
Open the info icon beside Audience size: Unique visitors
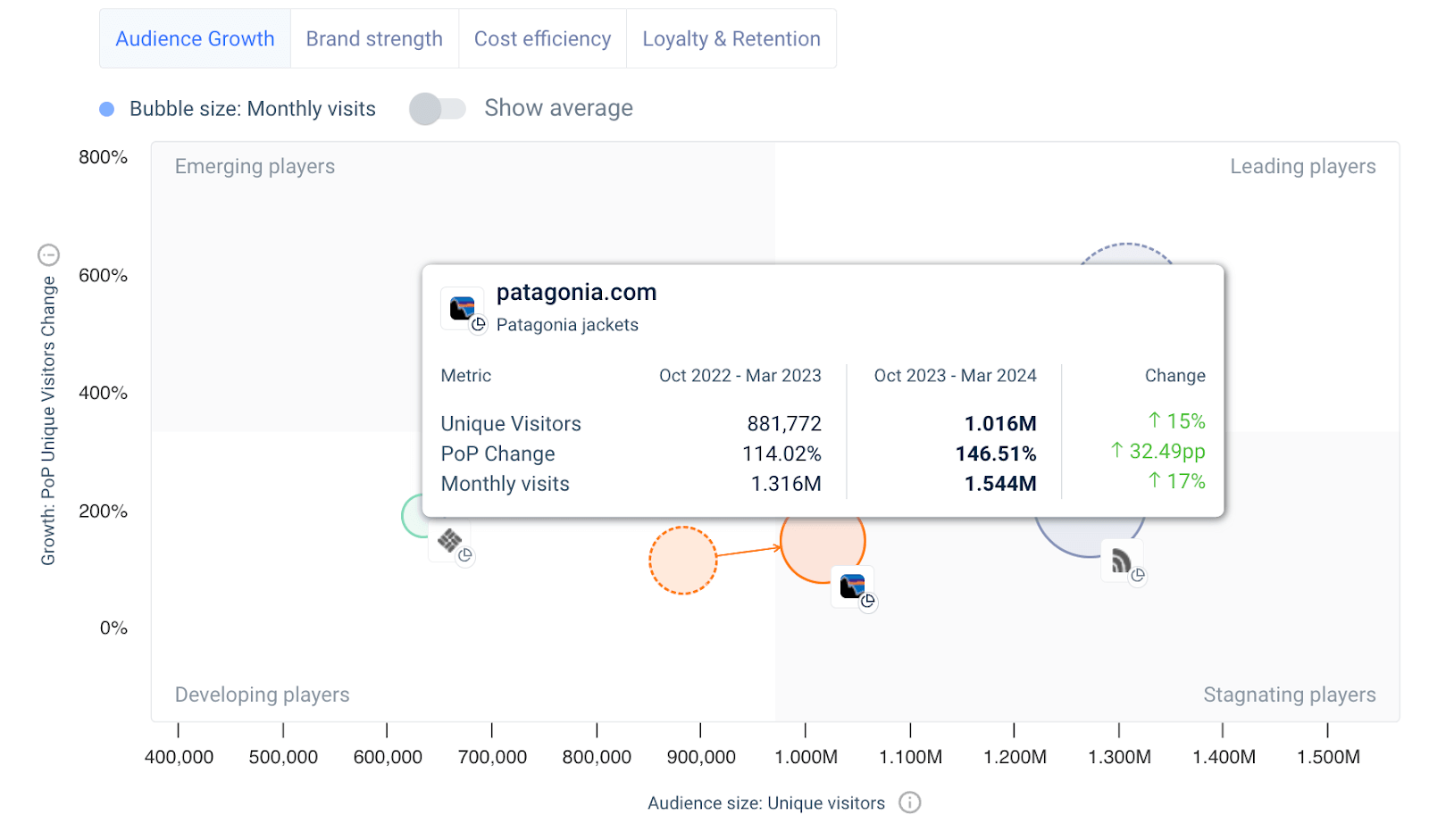coord(909,803)
